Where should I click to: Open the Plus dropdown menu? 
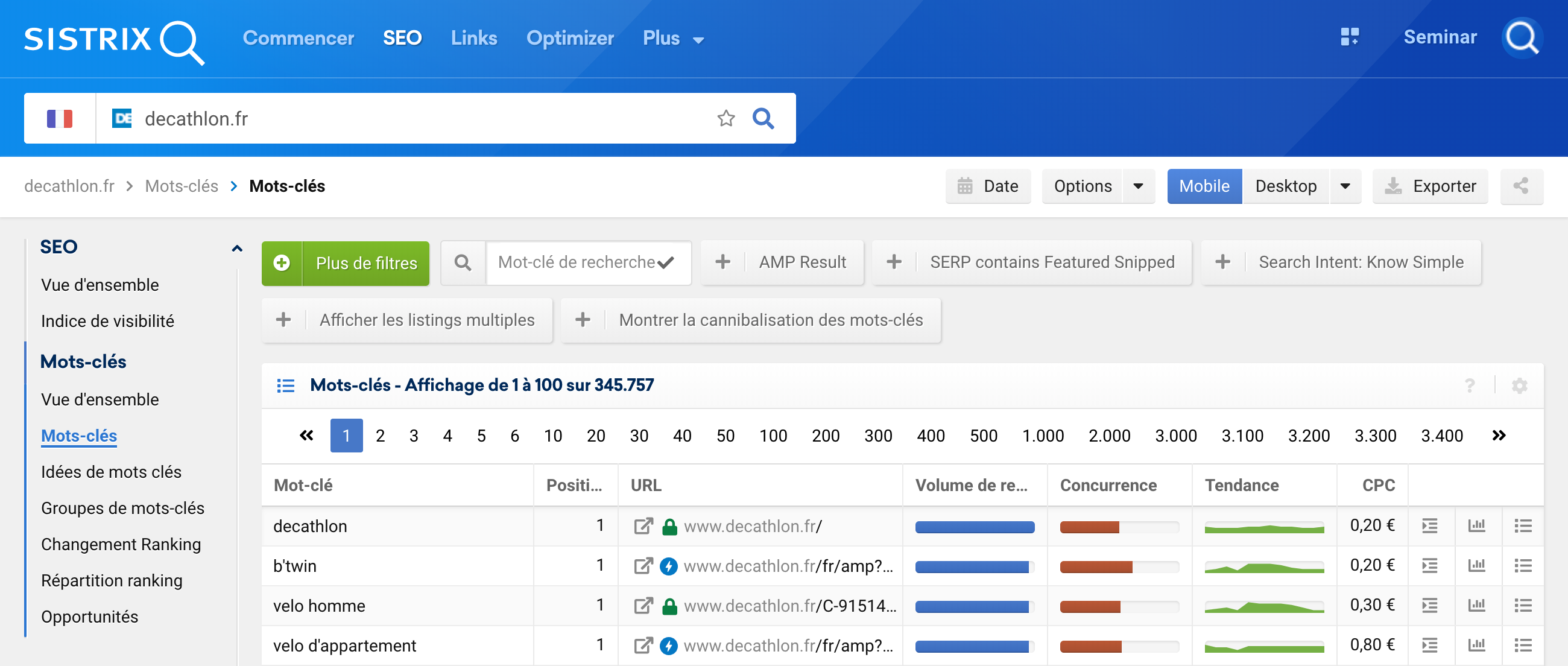[x=672, y=39]
